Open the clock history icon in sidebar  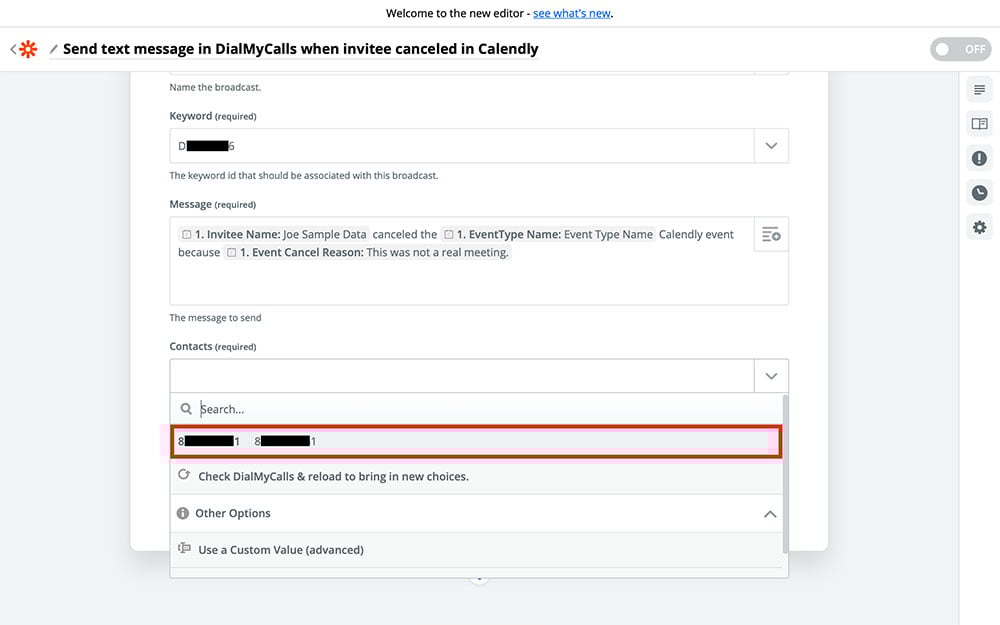tap(979, 193)
